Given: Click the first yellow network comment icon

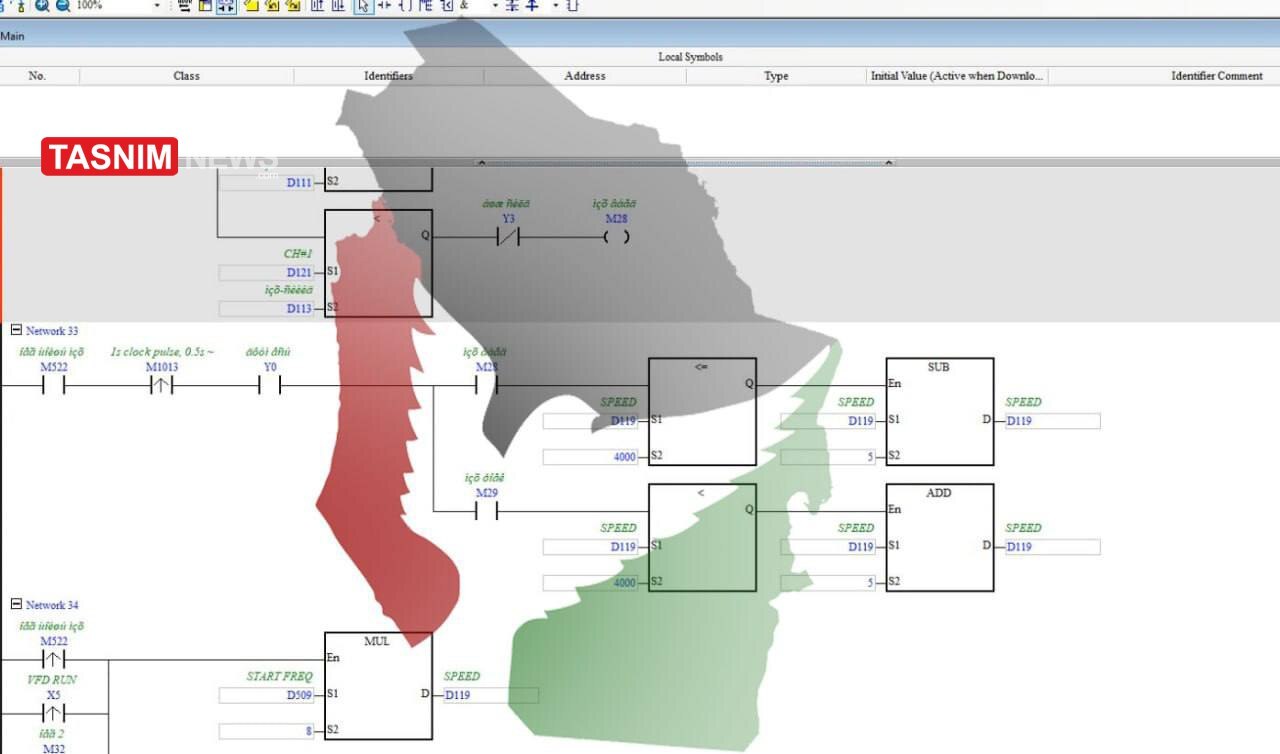Looking at the screenshot, I should [x=251, y=6].
